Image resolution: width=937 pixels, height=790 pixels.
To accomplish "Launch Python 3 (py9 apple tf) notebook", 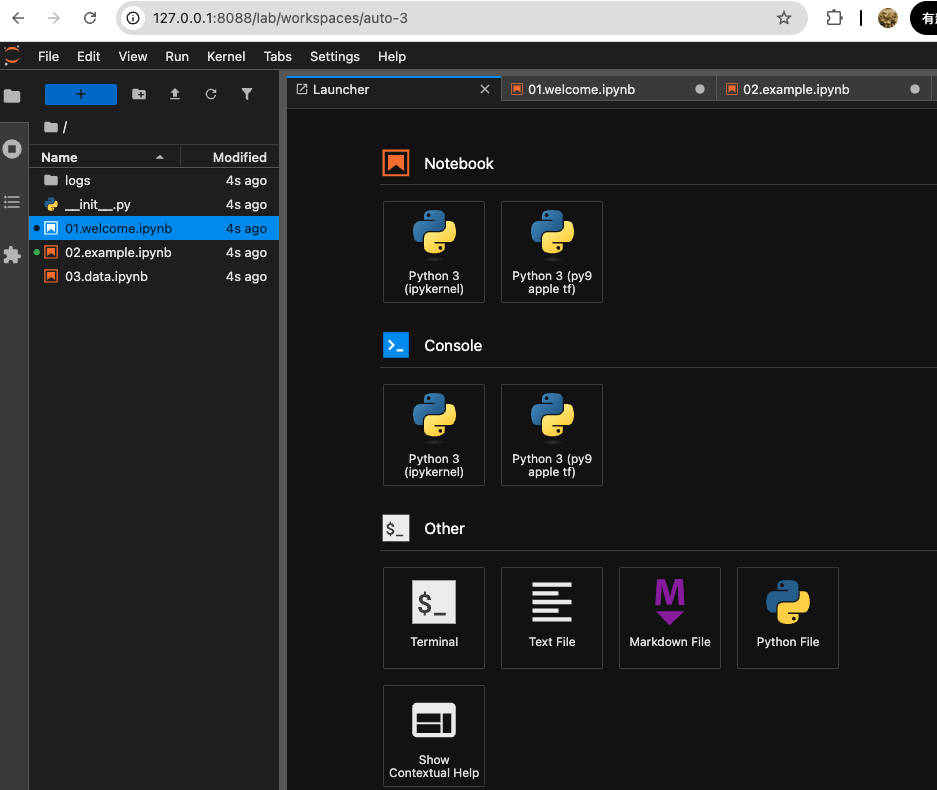I will point(552,252).
